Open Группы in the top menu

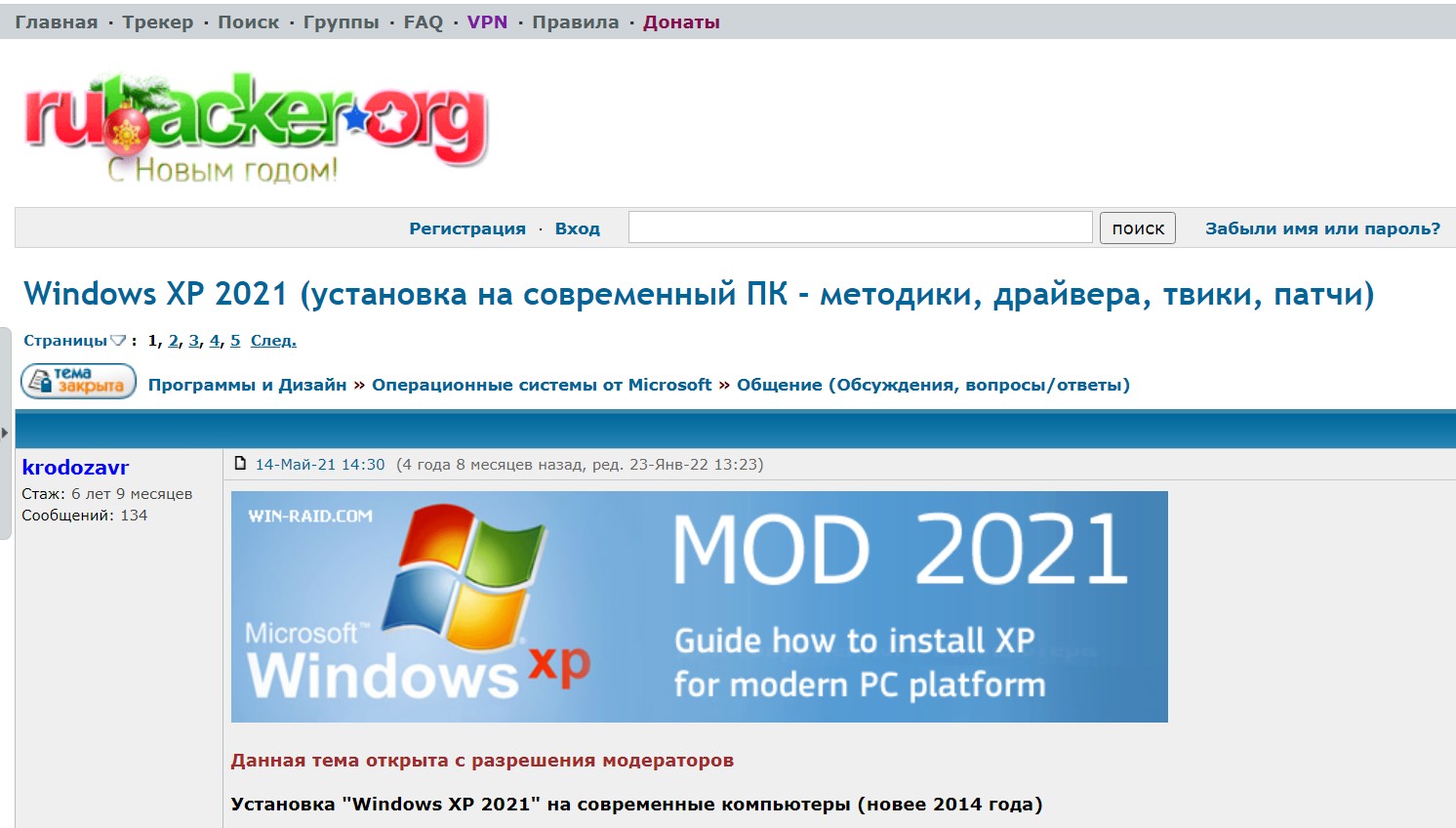(341, 22)
